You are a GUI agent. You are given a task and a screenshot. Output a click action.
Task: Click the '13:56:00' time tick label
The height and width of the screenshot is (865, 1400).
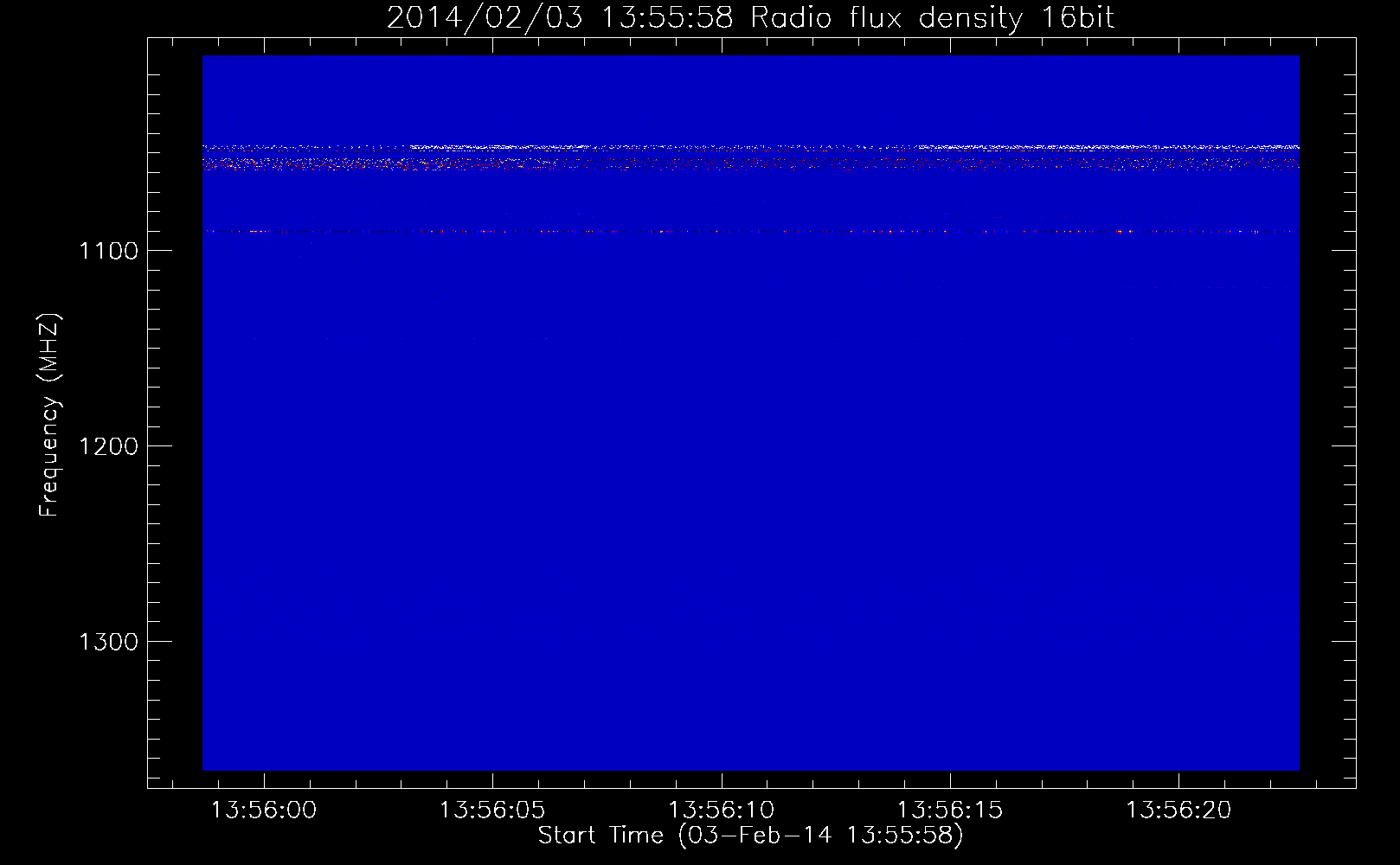pyautogui.click(x=264, y=811)
